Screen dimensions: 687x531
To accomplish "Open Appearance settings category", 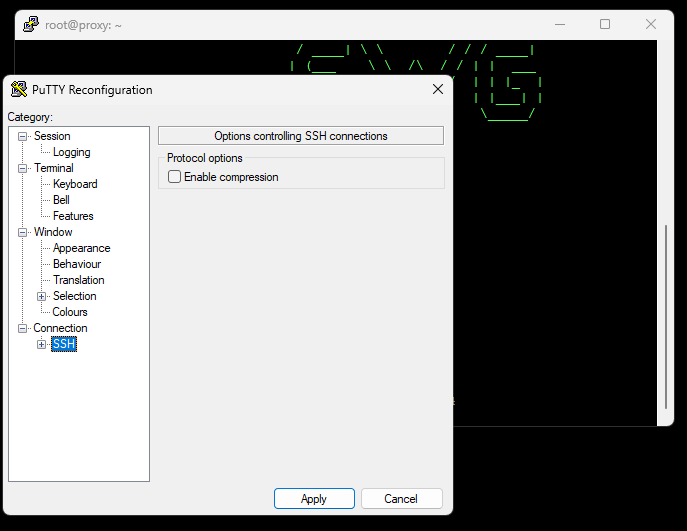I will click(x=81, y=248).
